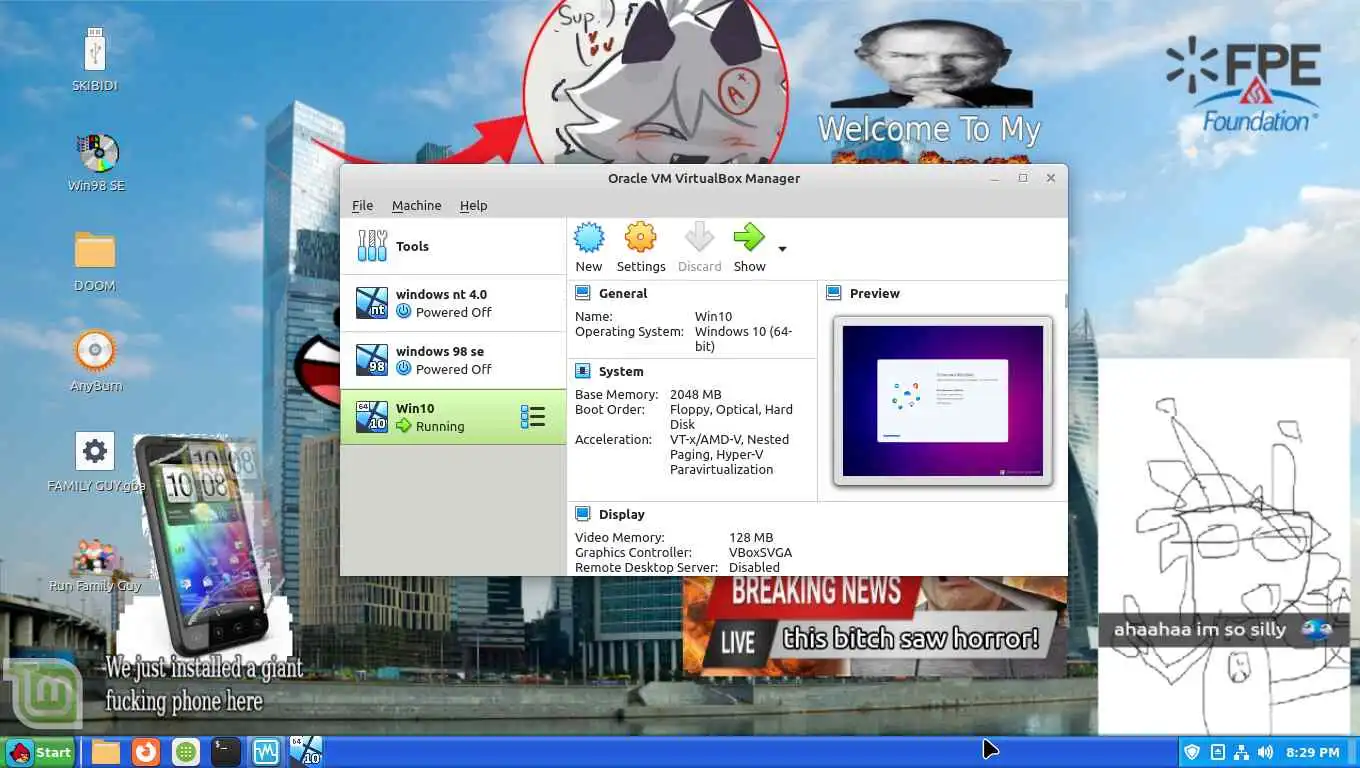
Task: Open the DOOM folder on desktop
Action: click(x=95, y=261)
